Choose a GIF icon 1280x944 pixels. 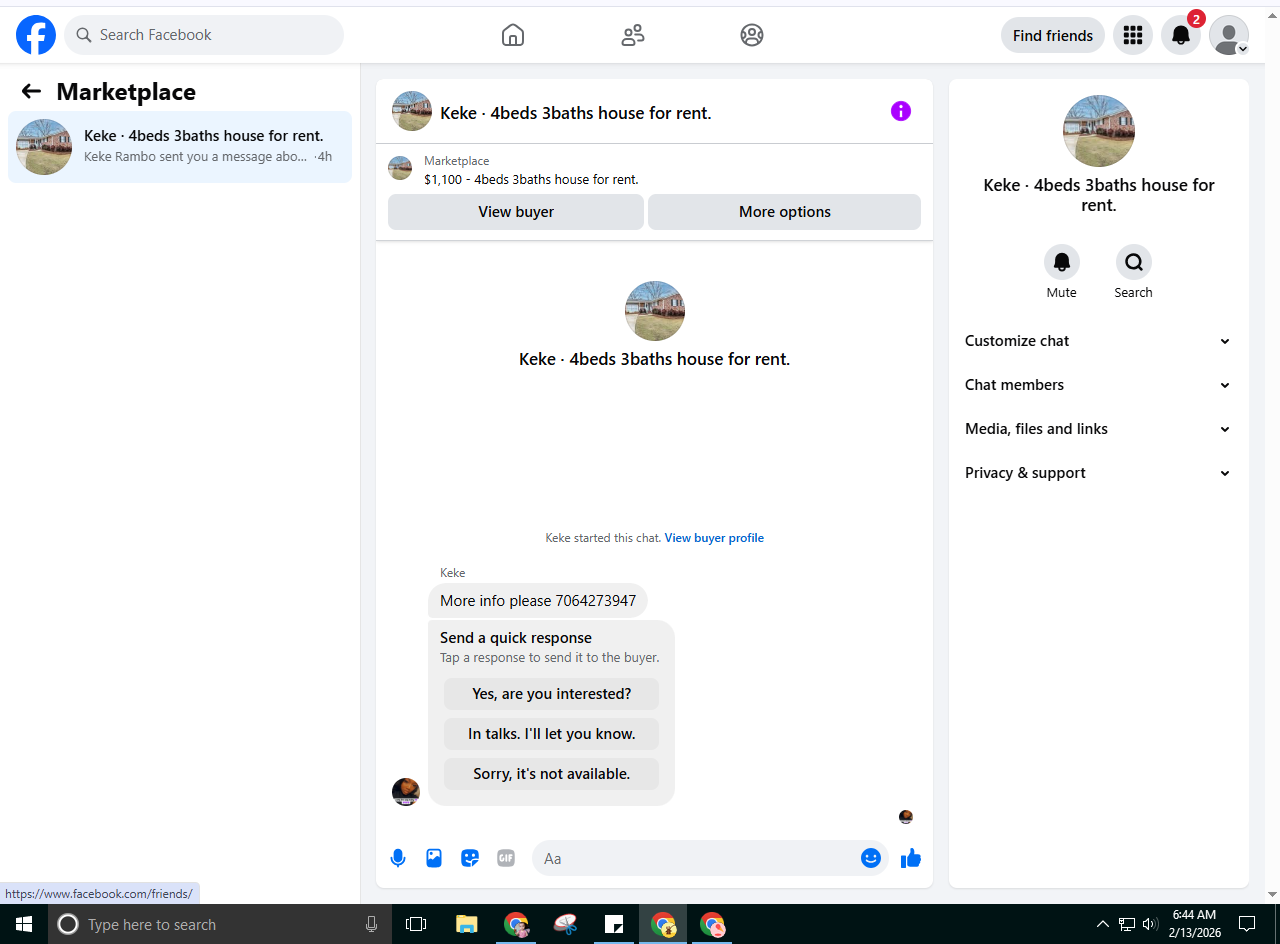tap(506, 858)
